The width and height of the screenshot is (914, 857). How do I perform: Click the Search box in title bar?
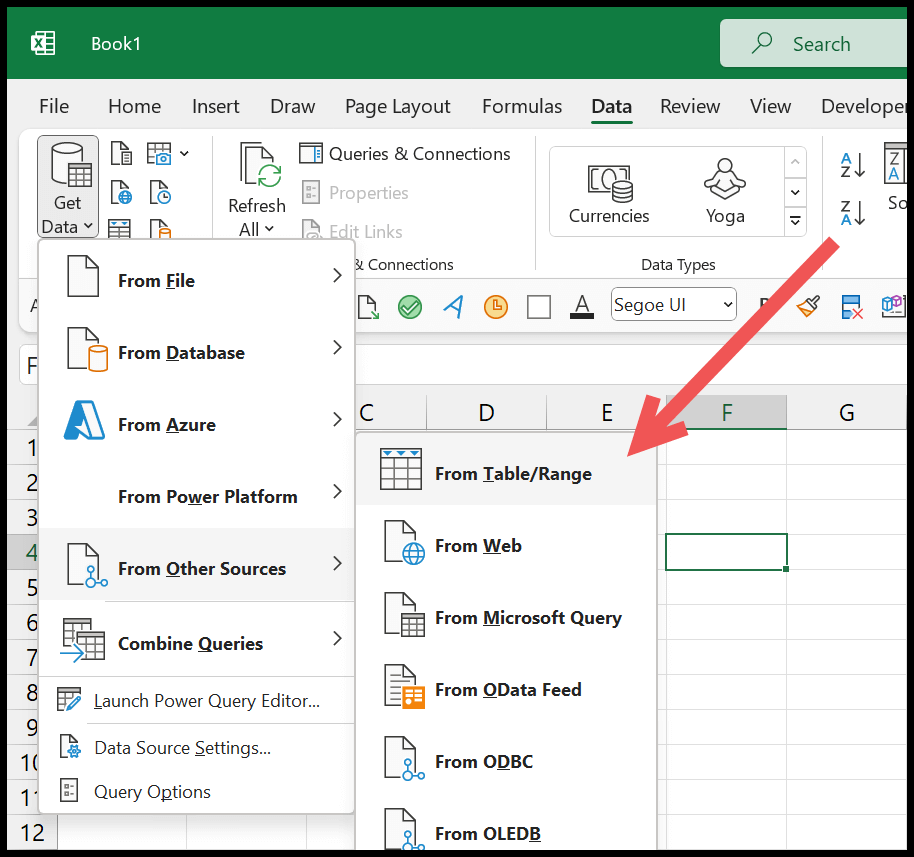pyautogui.click(x=815, y=44)
